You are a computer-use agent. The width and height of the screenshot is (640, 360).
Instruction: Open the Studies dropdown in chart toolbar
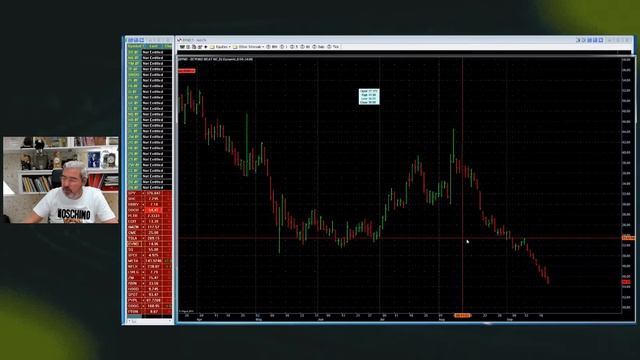220,47
